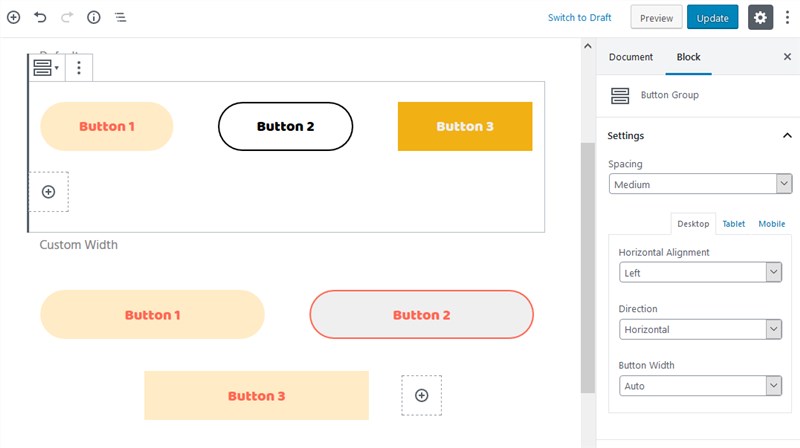This screenshot has width=800, height=448.
Task: Switch to the Document tab
Action: pyautogui.click(x=631, y=57)
